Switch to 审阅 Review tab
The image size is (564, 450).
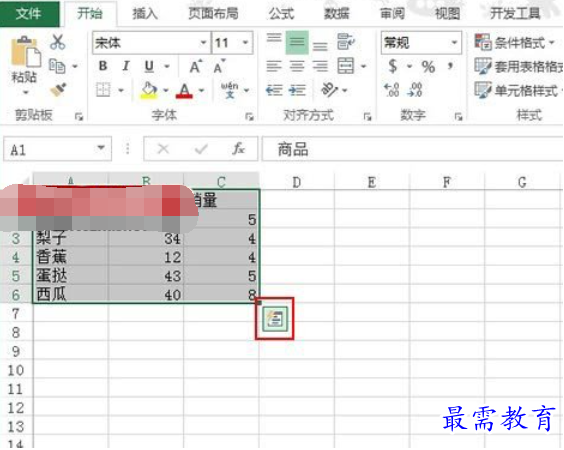tap(392, 14)
